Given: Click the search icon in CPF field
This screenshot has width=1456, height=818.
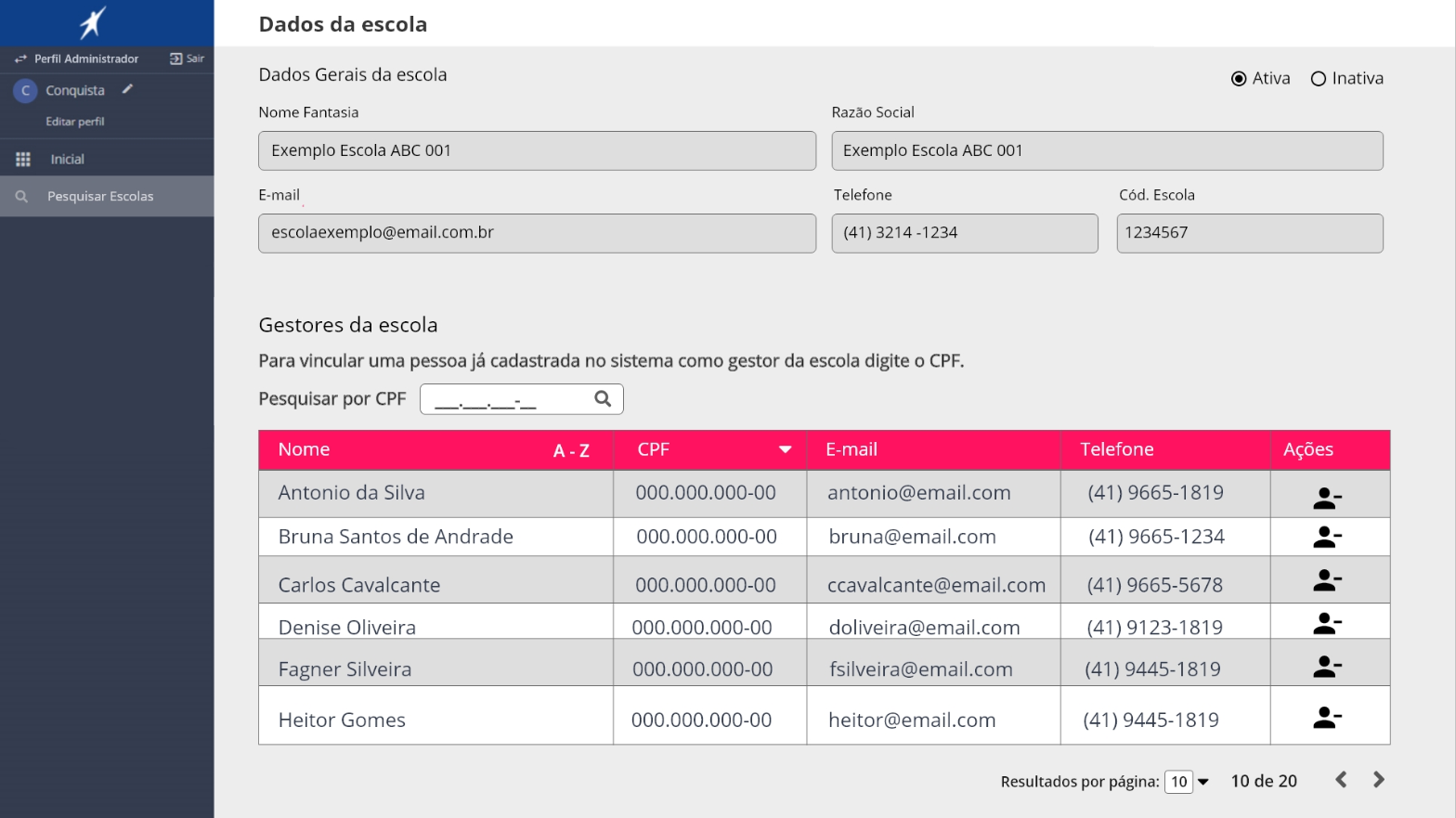Looking at the screenshot, I should (x=603, y=398).
